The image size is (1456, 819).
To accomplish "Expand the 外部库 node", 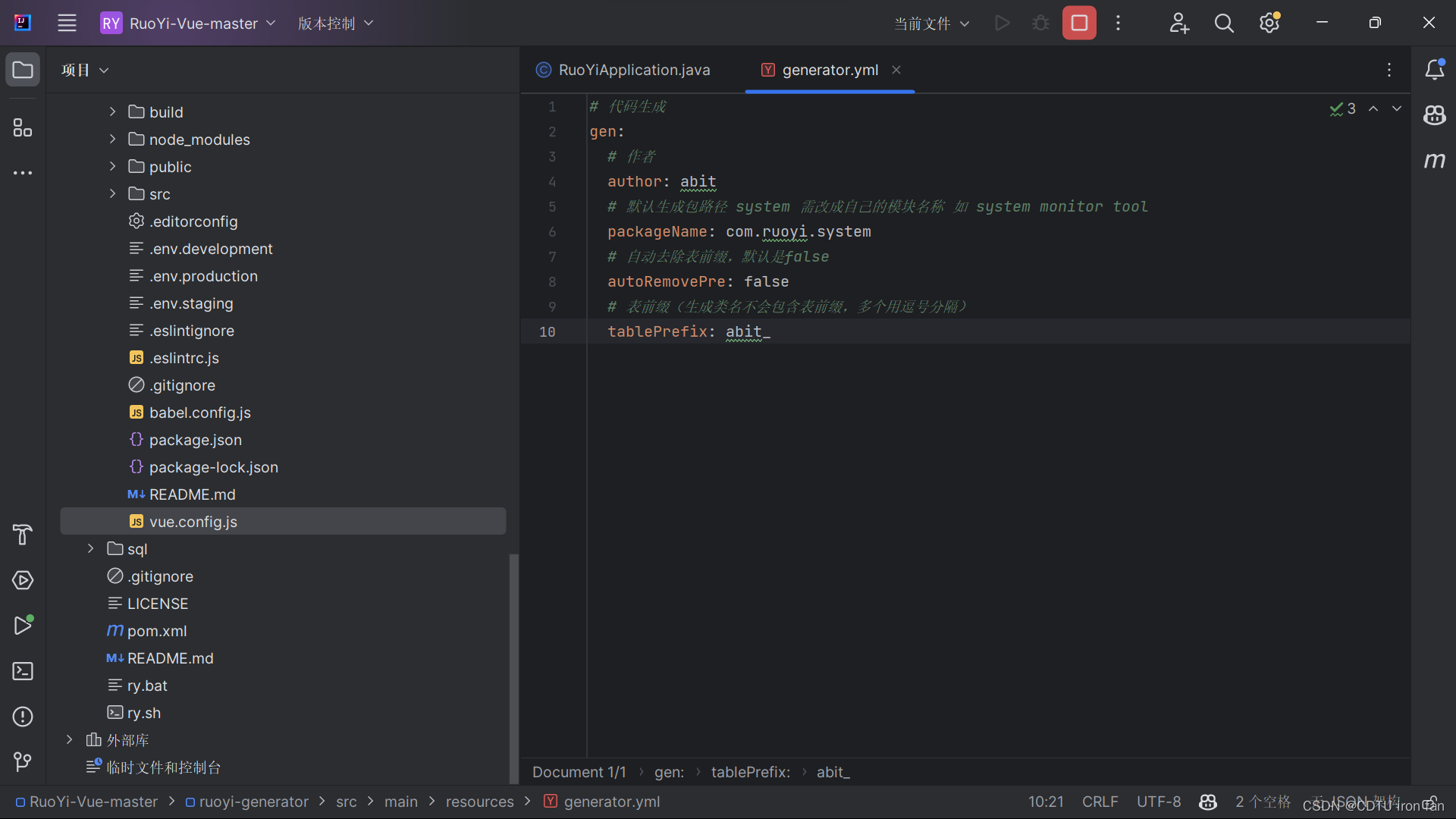I will pos(69,739).
